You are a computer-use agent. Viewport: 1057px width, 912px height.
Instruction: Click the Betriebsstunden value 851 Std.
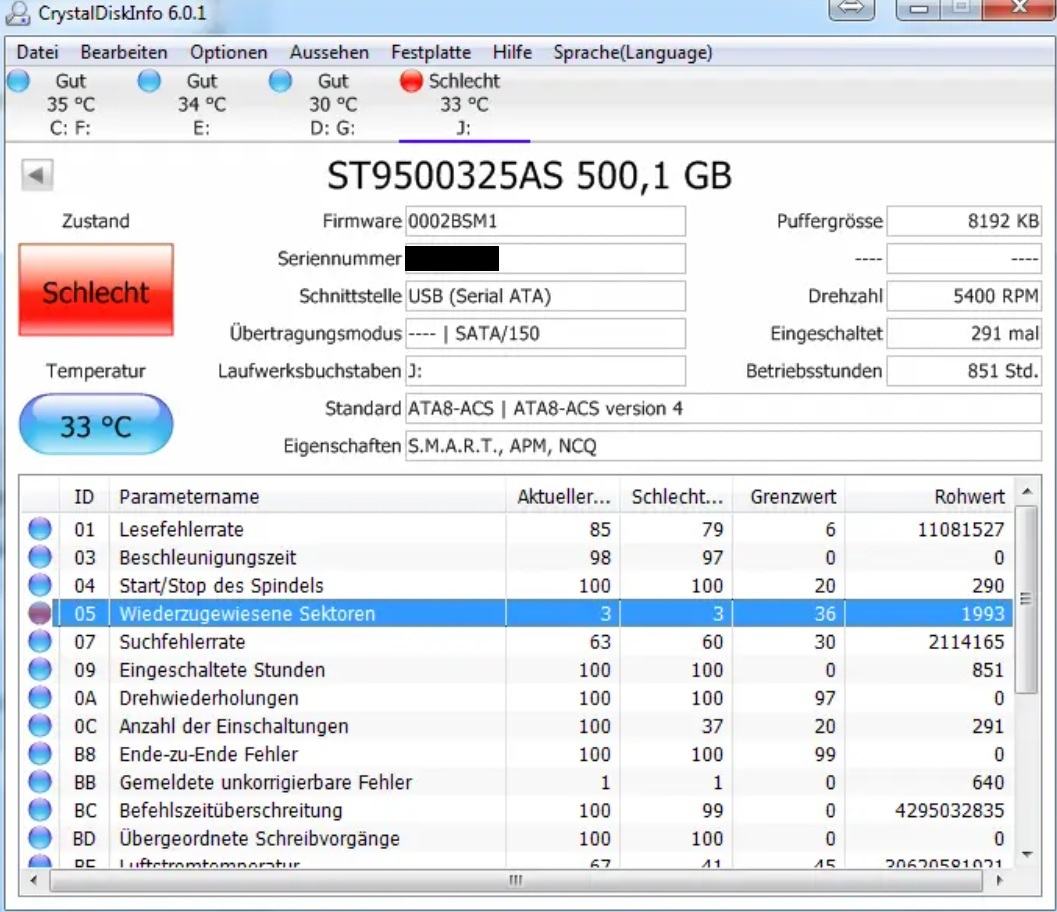click(964, 371)
